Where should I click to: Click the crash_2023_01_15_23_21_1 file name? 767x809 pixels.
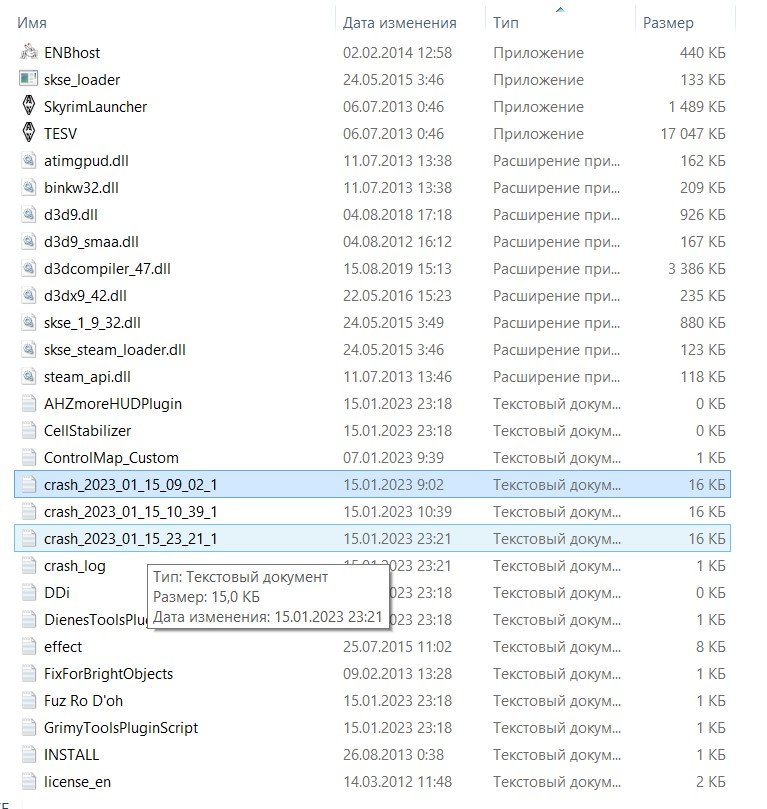(130, 538)
